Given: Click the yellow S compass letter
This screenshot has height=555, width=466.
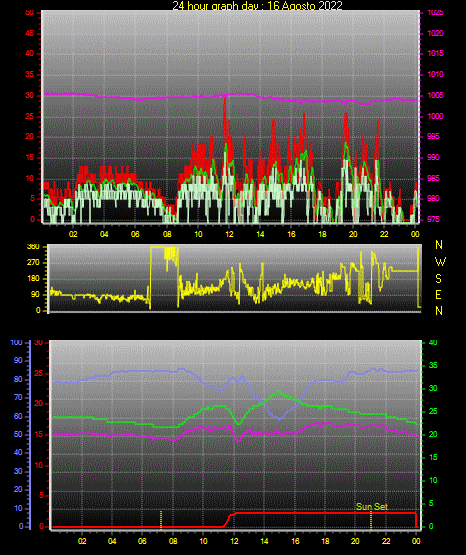Looking at the screenshot, I should coord(438,279).
